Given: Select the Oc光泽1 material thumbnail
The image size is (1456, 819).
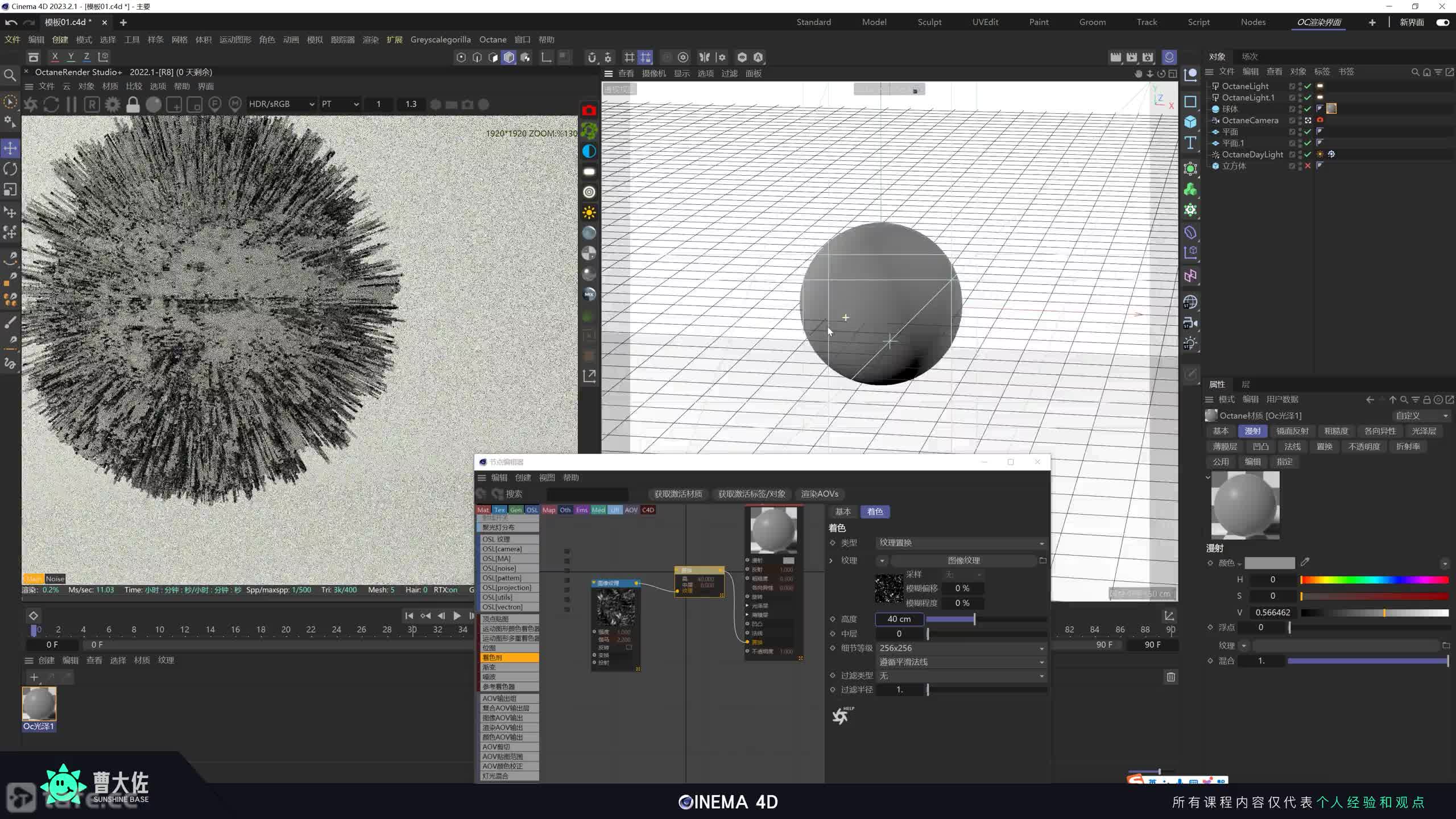Looking at the screenshot, I should [39, 704].
